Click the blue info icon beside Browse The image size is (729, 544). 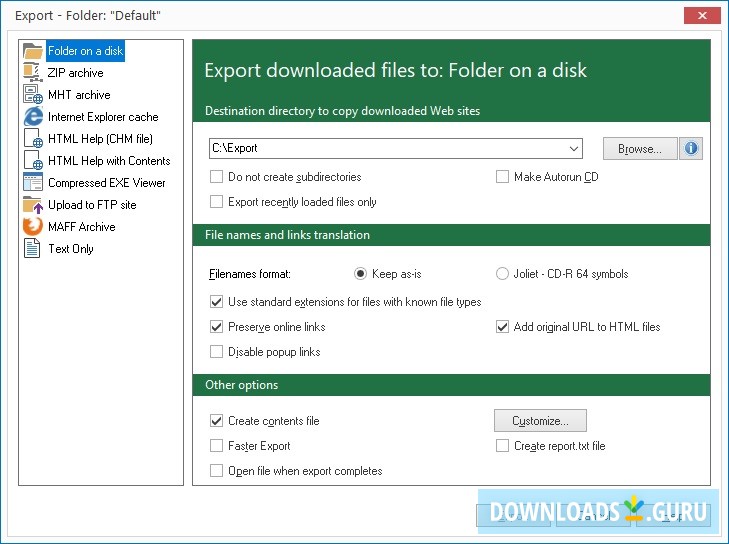tap(691, 148)
